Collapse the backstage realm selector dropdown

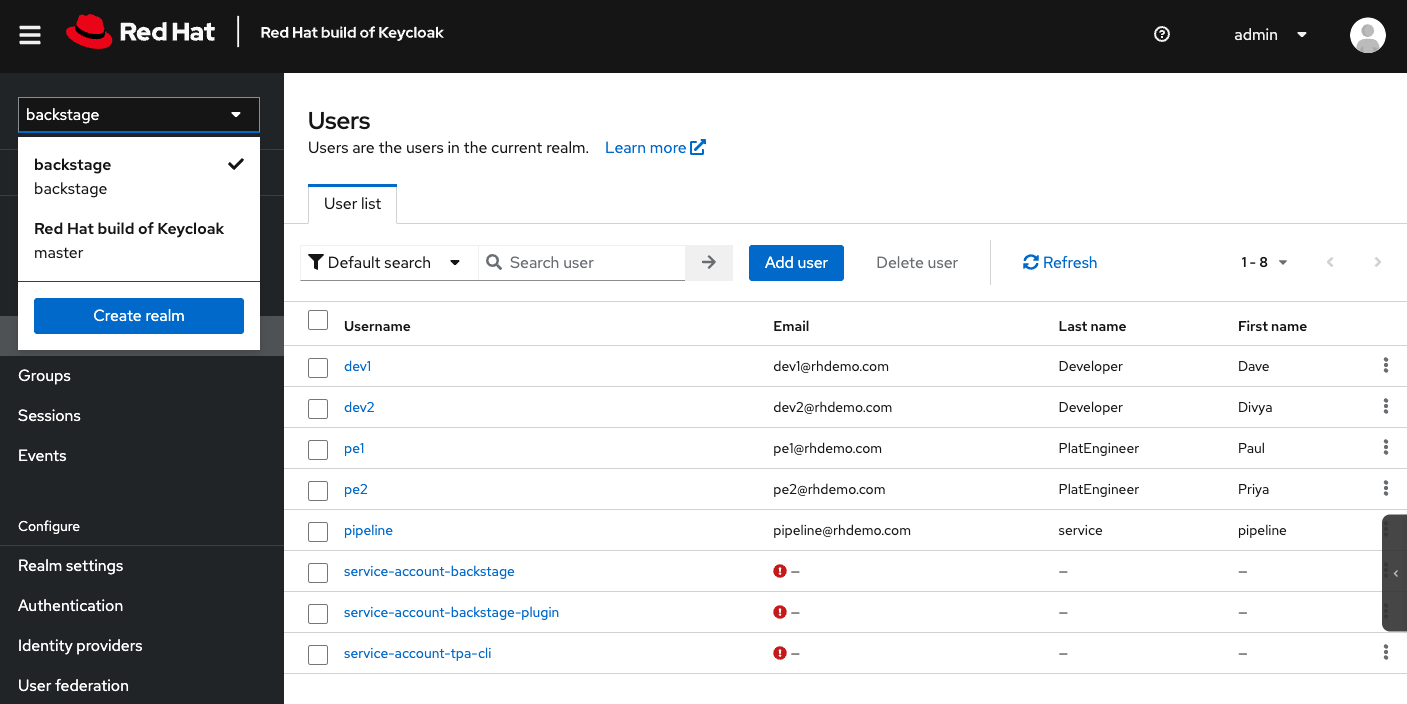139,114
